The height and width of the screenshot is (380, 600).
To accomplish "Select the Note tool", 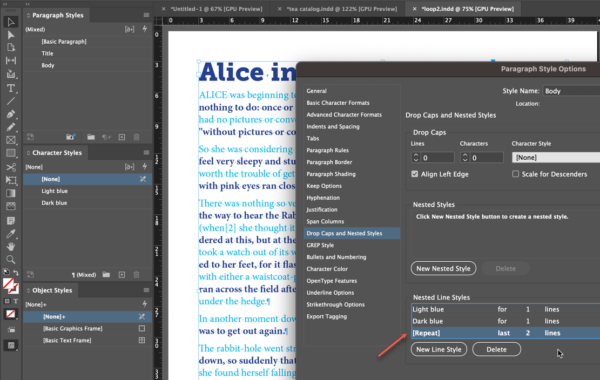I will [11, 221].
